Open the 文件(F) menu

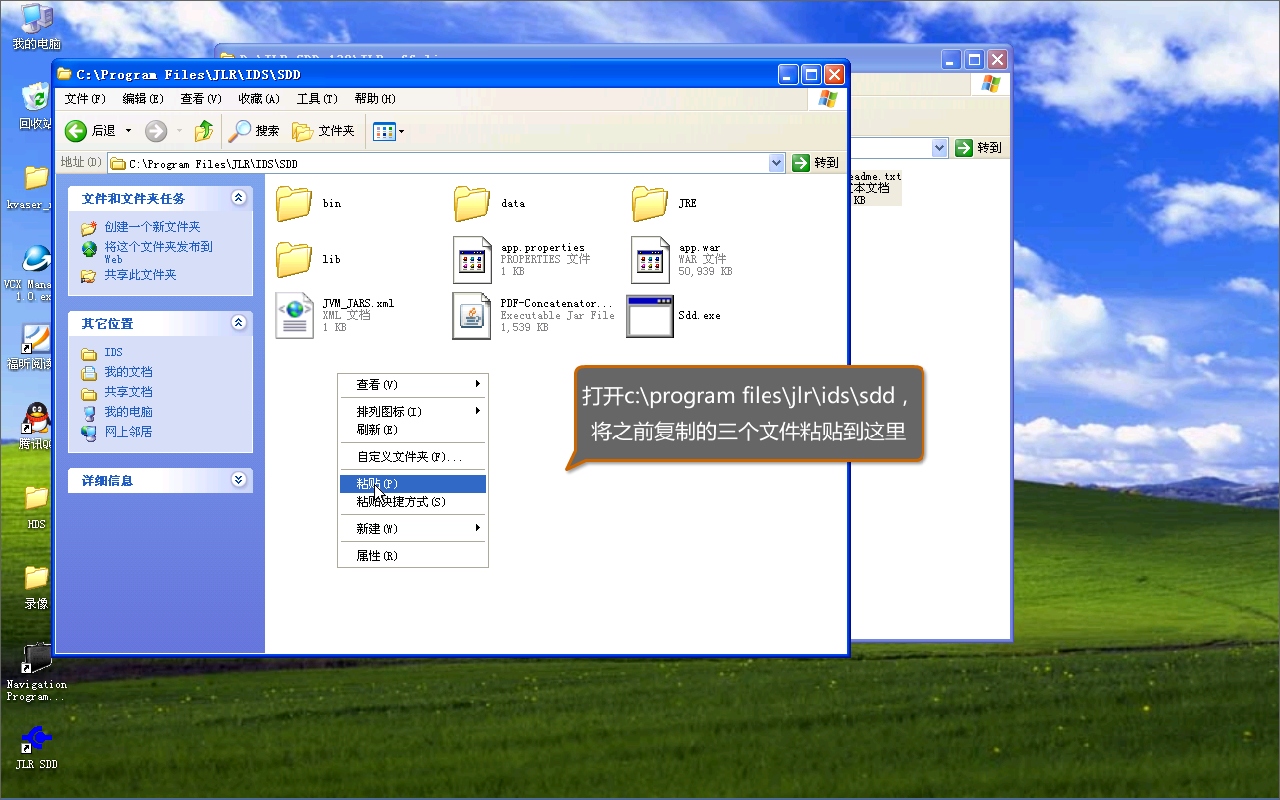point(85,99)
